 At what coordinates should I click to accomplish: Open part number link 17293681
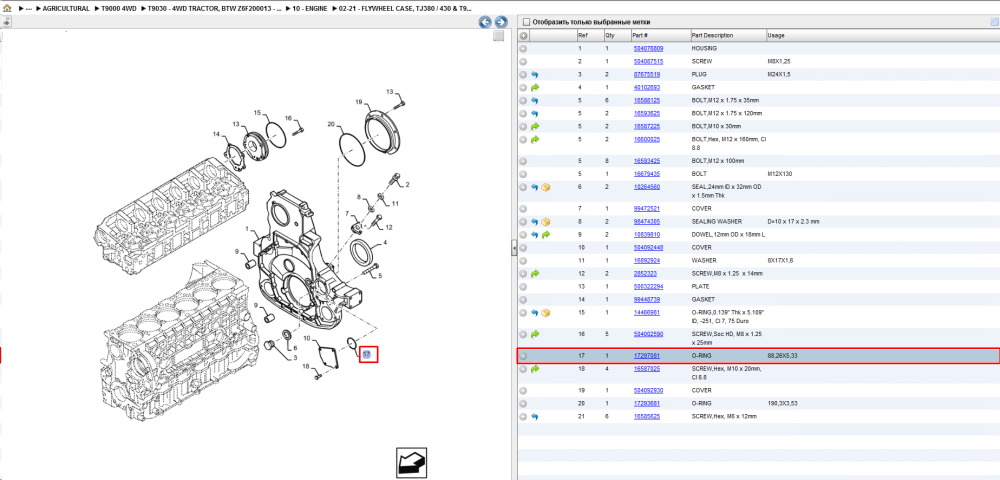(647, 403)
